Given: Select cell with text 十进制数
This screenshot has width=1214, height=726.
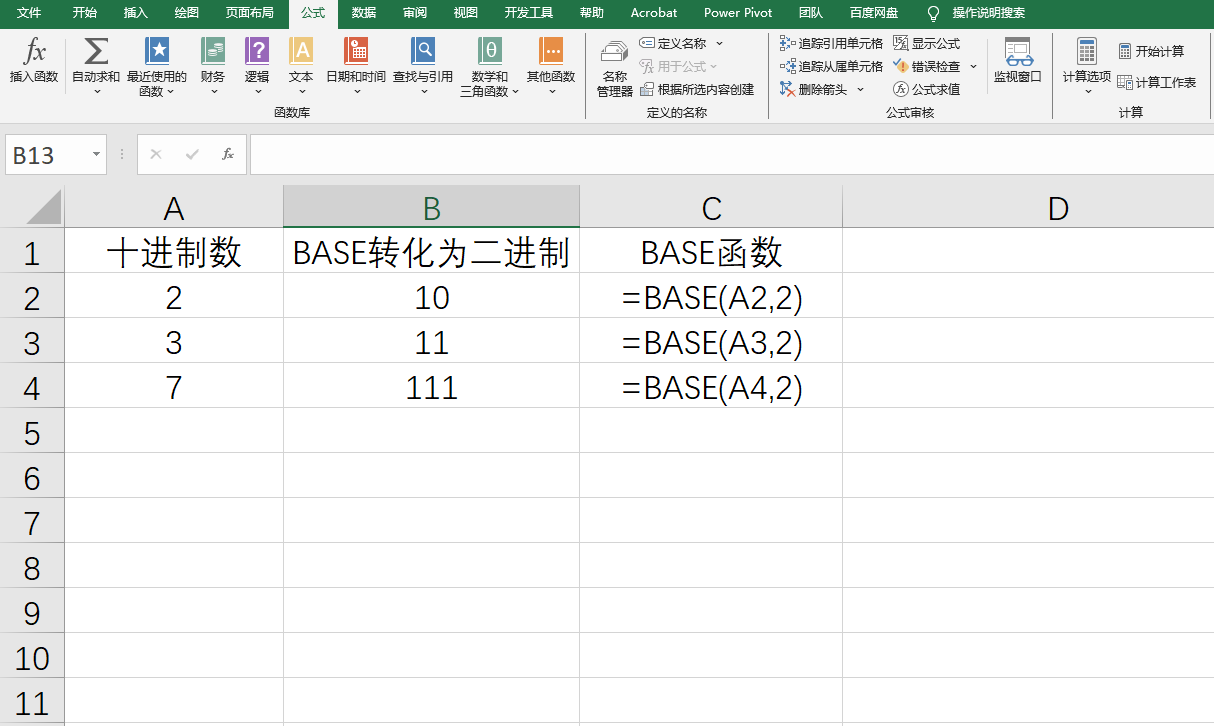Looking at the screenshot, I should pyautogui.click(x=174, y=251).
